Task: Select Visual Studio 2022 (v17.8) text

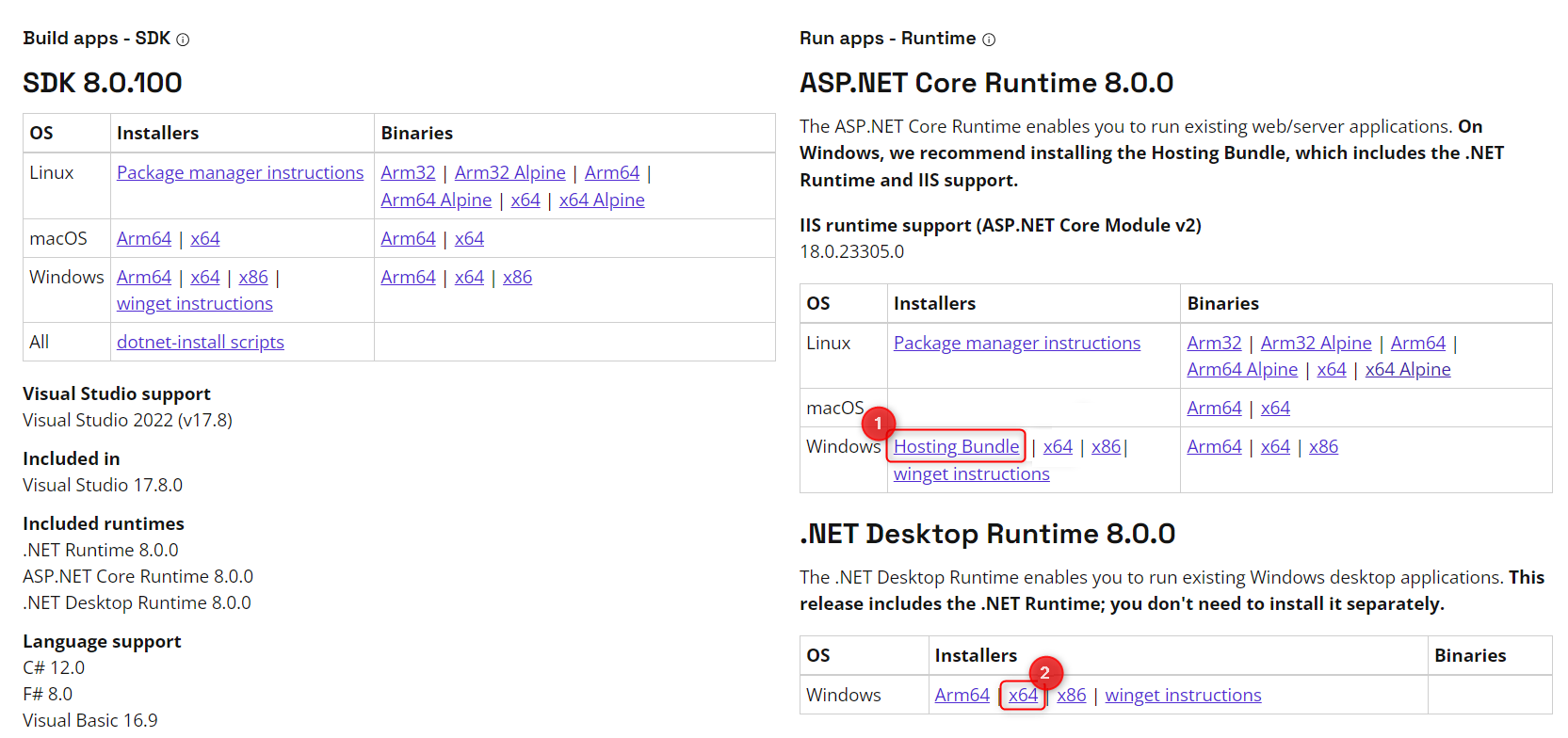Action: 127,420
